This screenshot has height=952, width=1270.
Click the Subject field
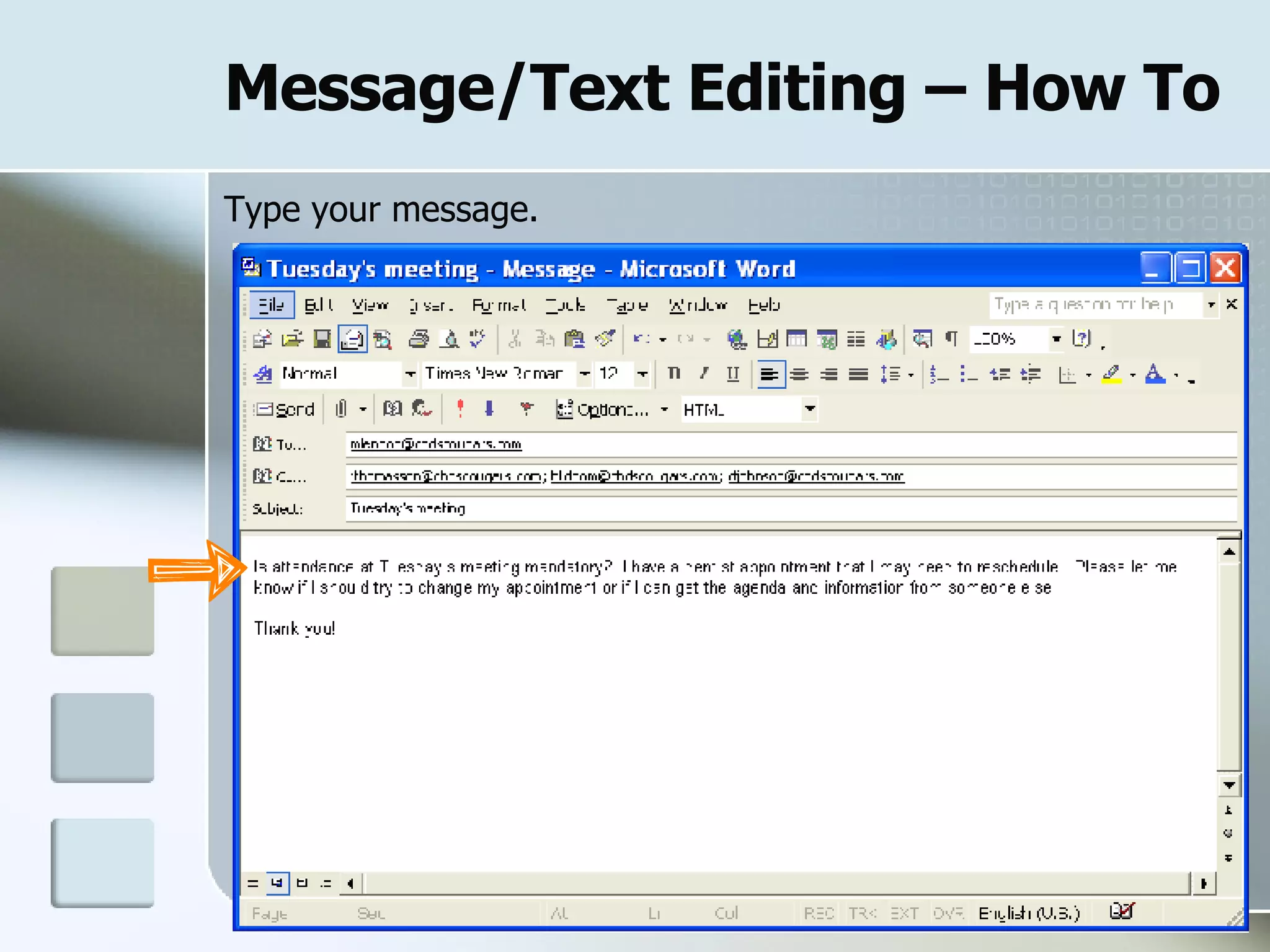[x=791, y=509]
